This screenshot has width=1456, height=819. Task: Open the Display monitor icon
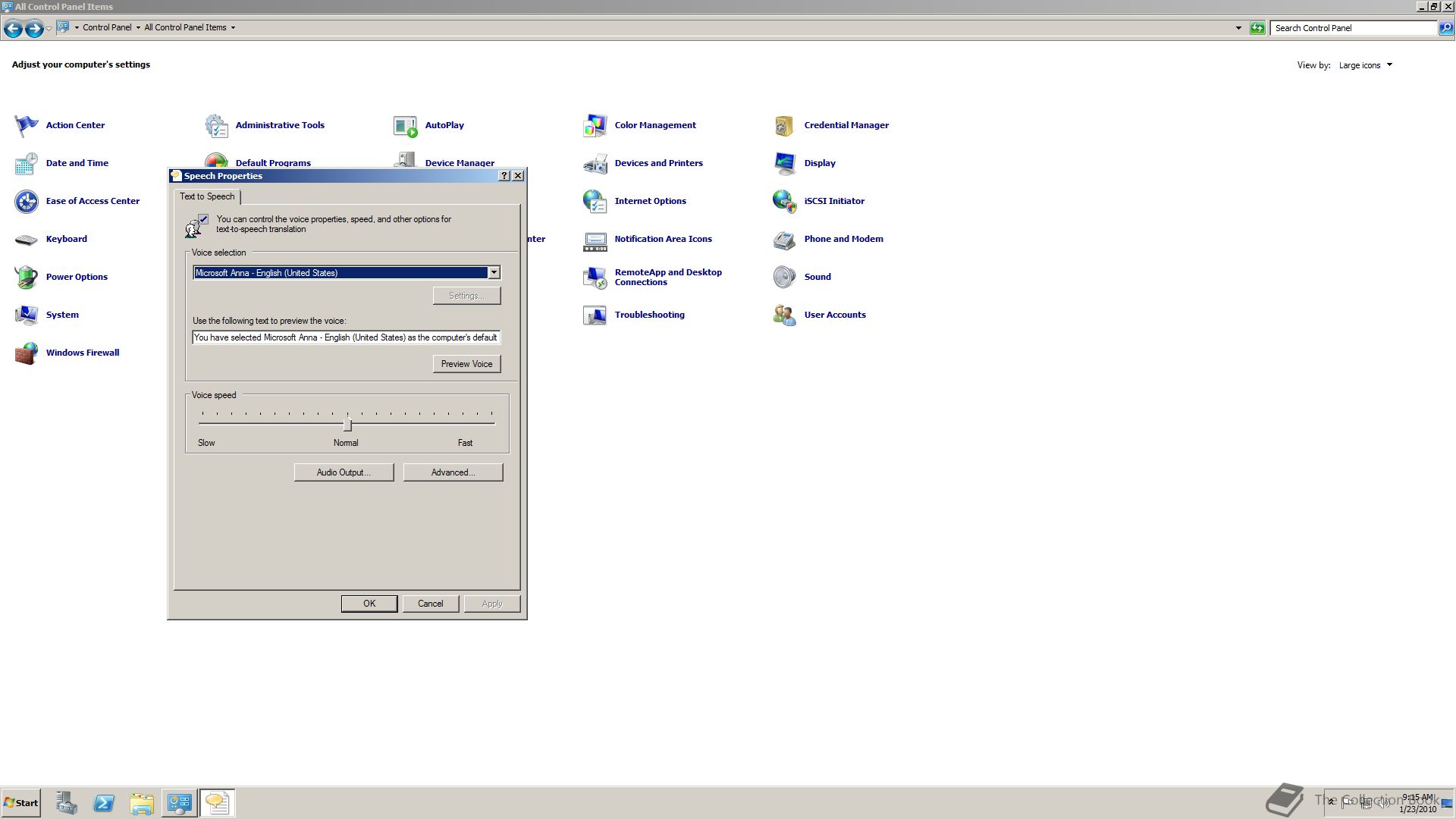click(785, 163)
